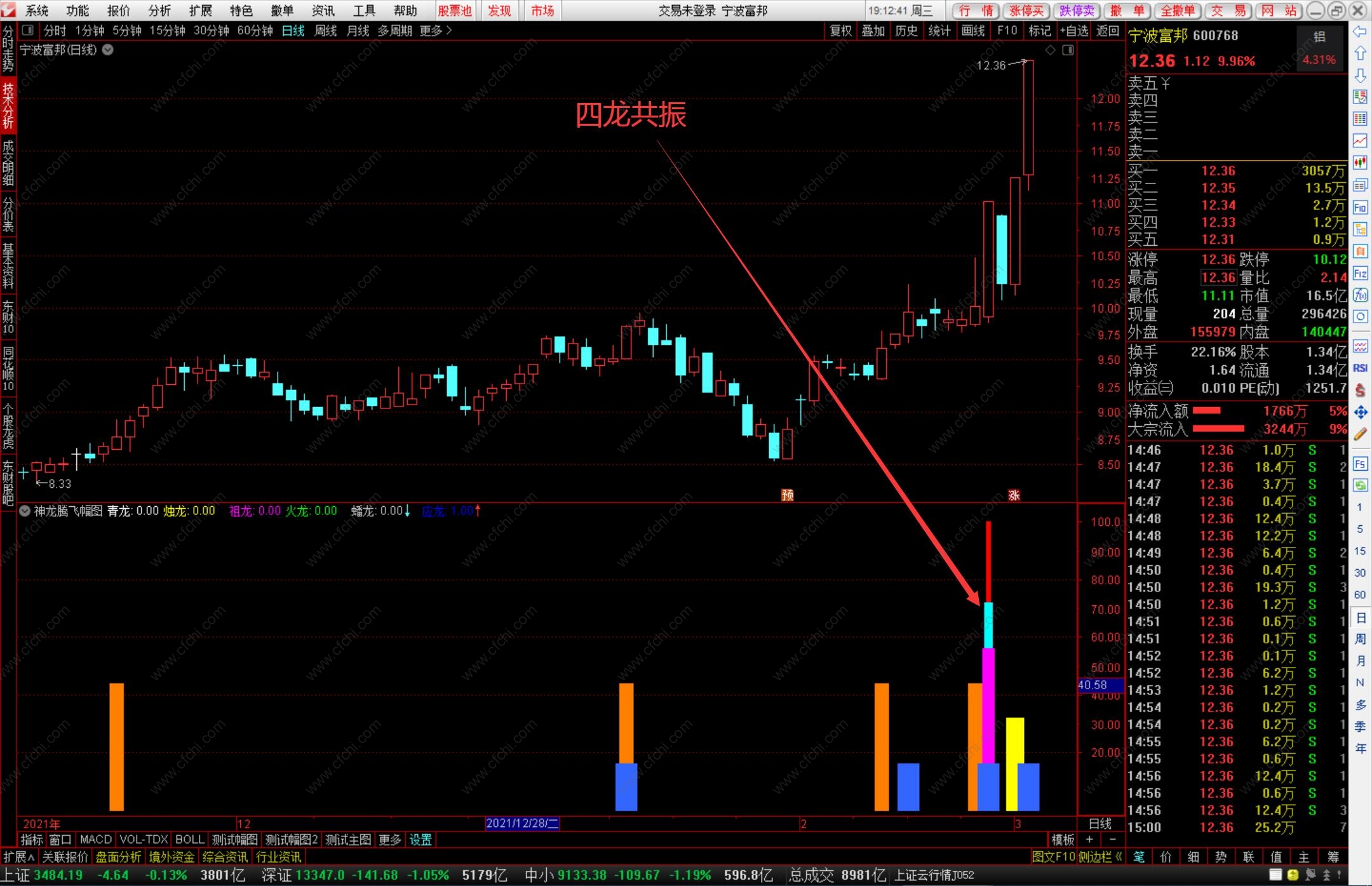
Task: Click the RSI indicator sidebar icon
Action: click(x=1360, y=368)
